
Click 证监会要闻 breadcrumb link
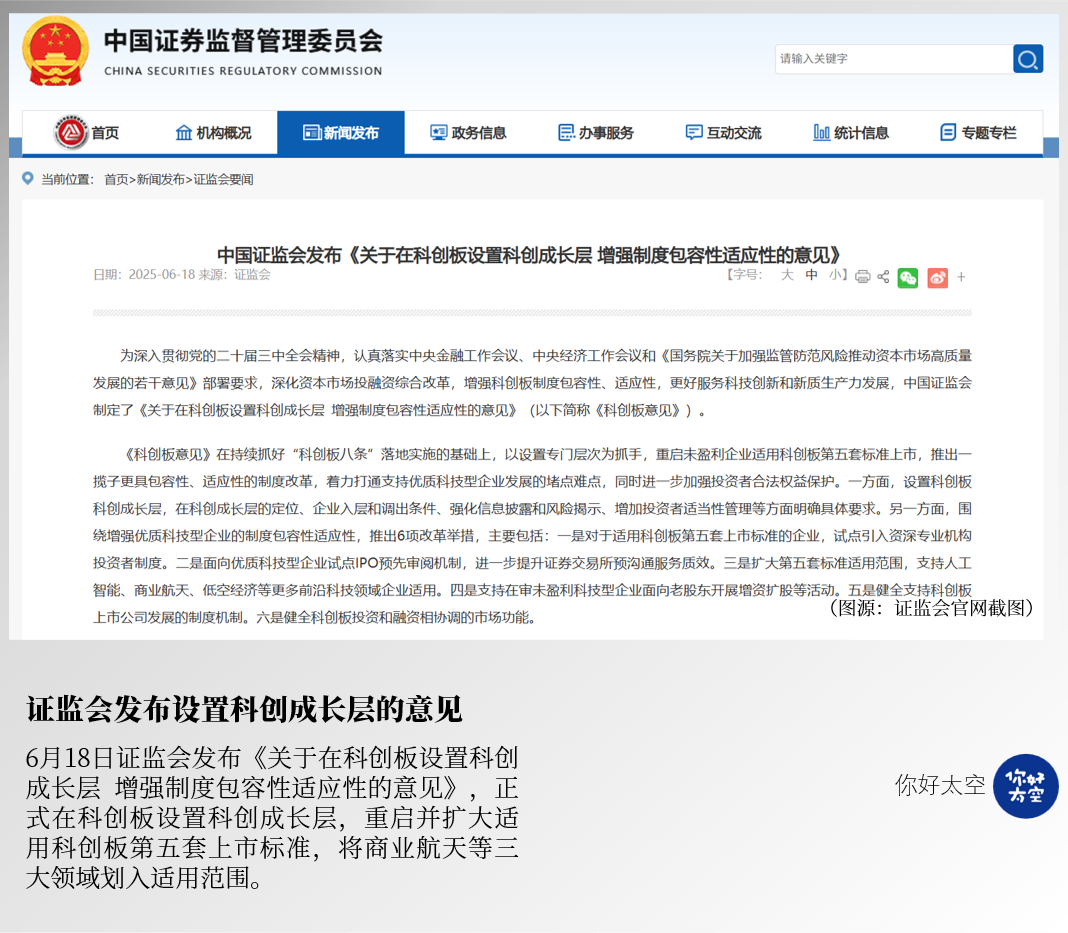click(x=223, y=180)
